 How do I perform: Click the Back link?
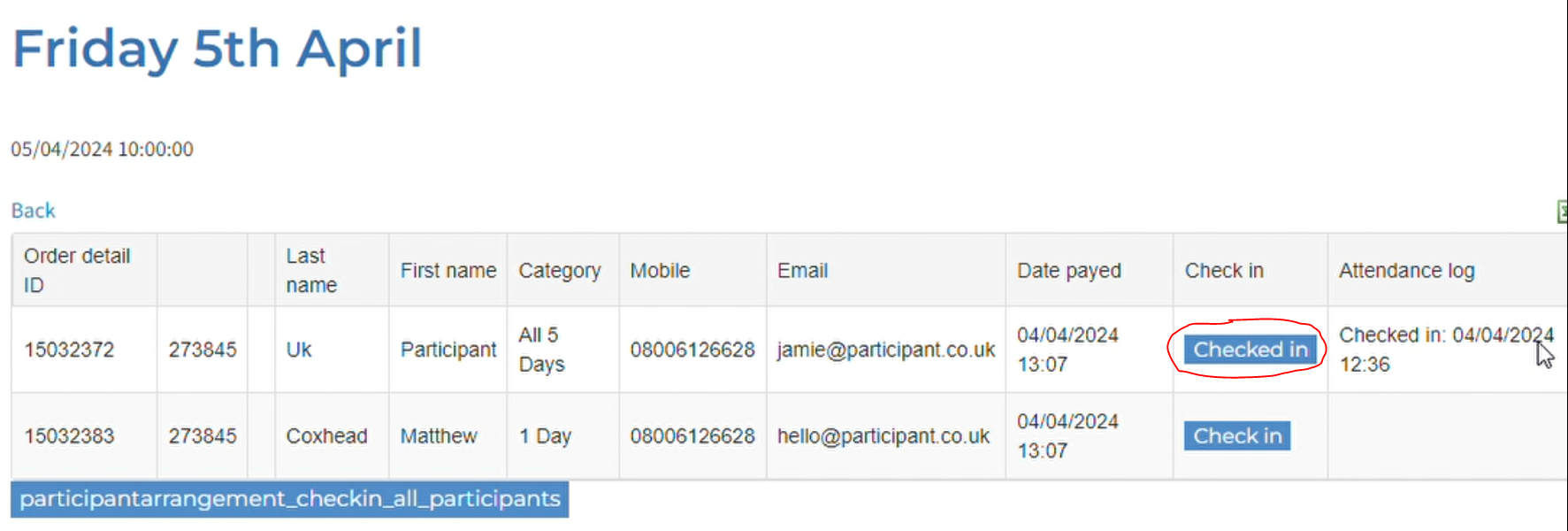tap(33, 211)
